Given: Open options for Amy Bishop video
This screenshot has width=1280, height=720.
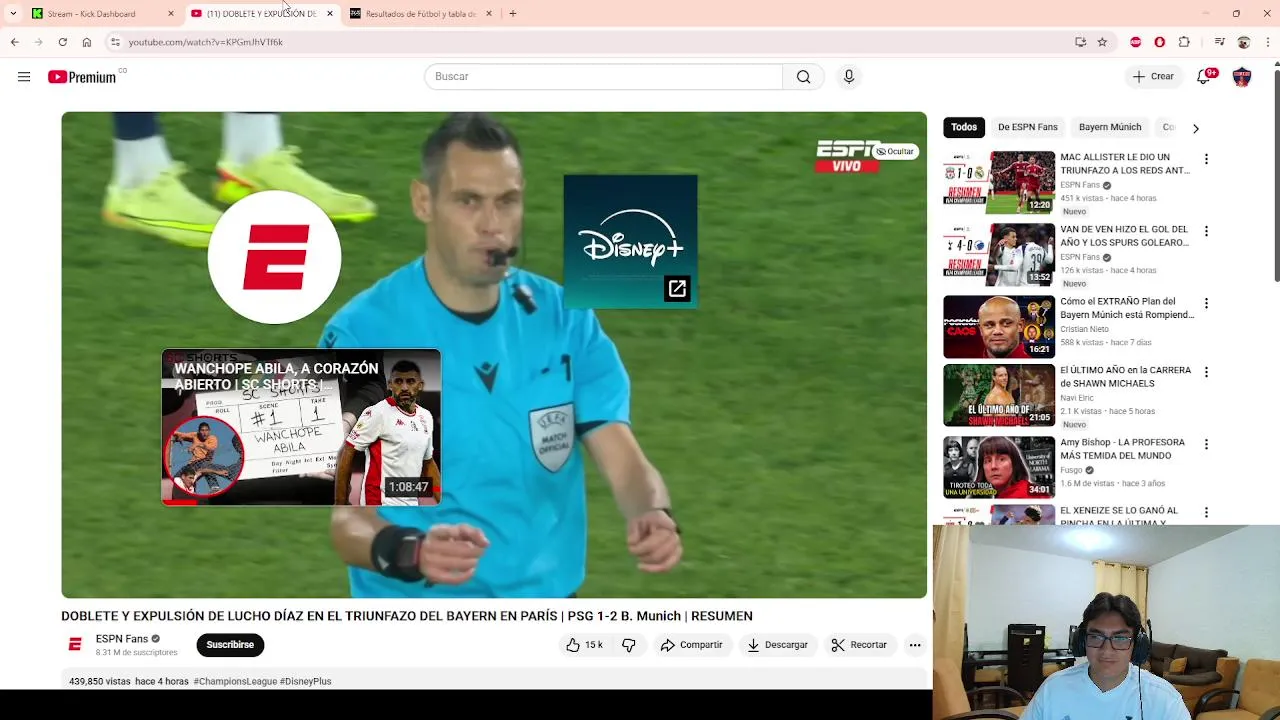Looking at the screenshot, I should click(1206, 444).
